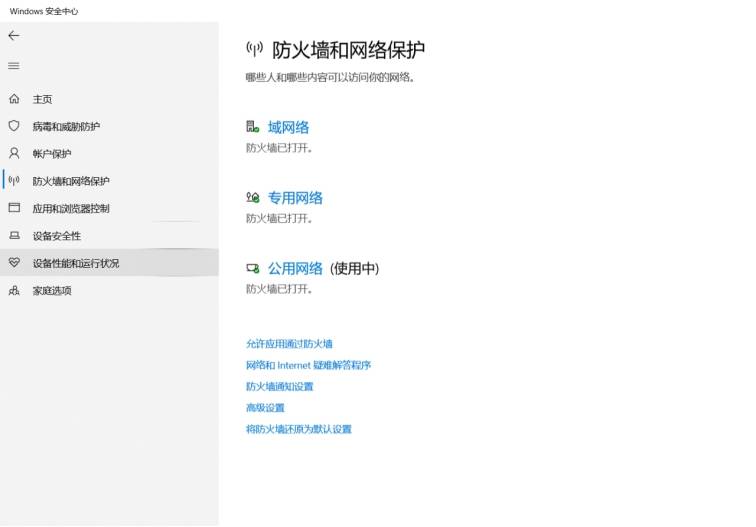756x527 pixels.
Task: Click the (使用中) label after 公用网络
Action: [355, 268]
